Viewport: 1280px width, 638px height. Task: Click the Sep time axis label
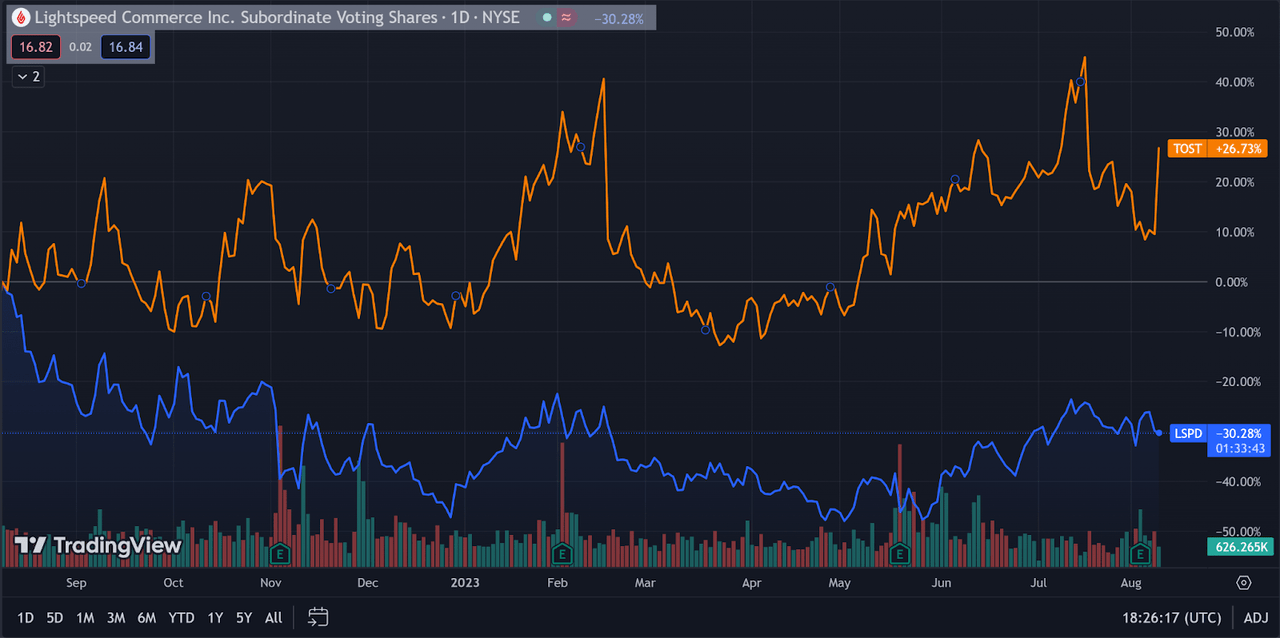coord(77,582)
